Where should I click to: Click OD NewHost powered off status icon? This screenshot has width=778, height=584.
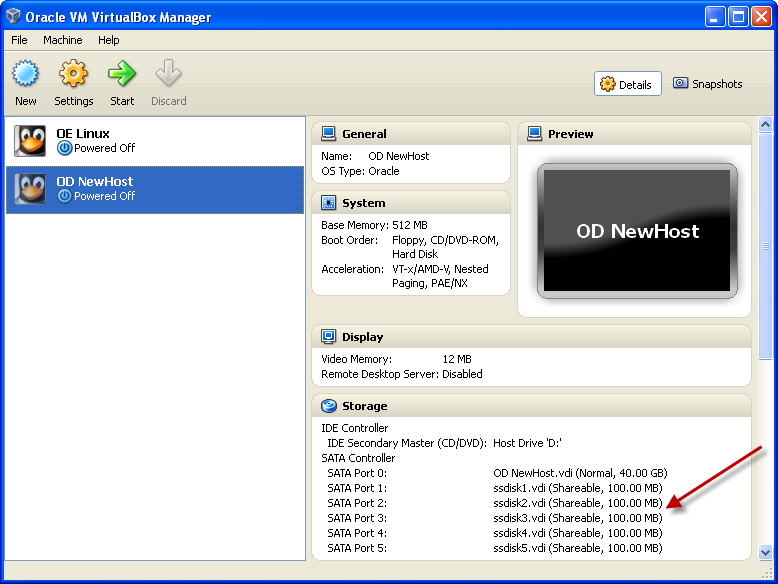click(65, 196)
